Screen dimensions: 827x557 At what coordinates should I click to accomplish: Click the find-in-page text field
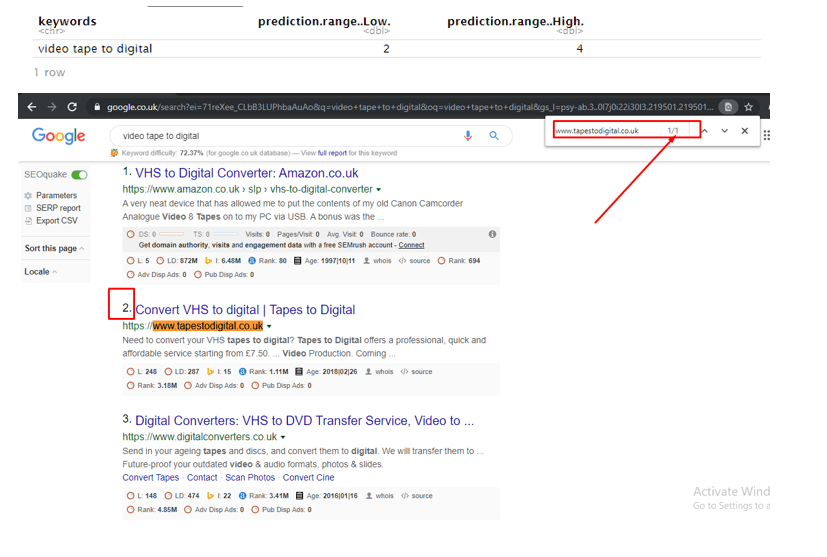point(609,131)
